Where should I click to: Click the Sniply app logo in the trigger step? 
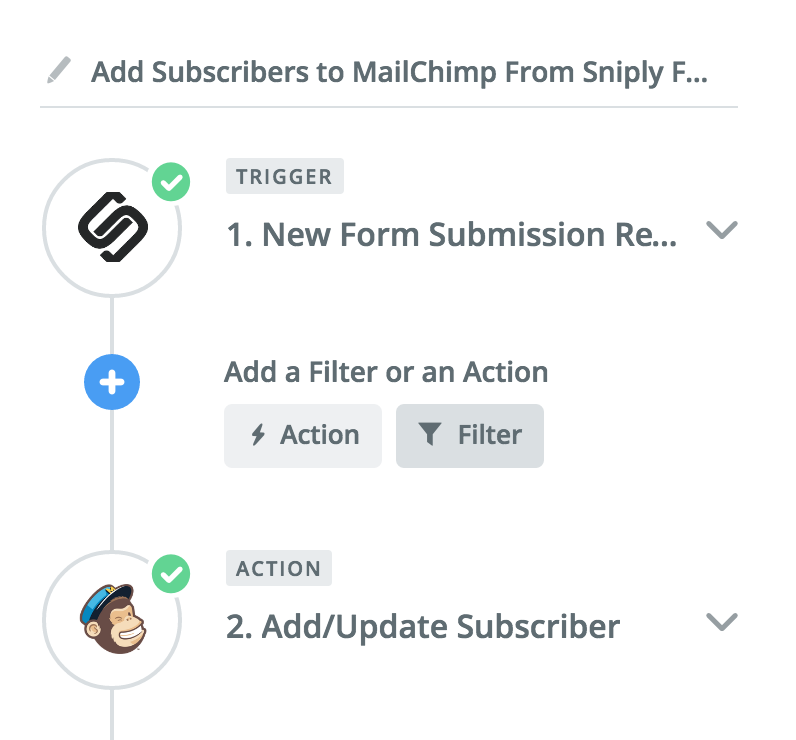[113, 227]
